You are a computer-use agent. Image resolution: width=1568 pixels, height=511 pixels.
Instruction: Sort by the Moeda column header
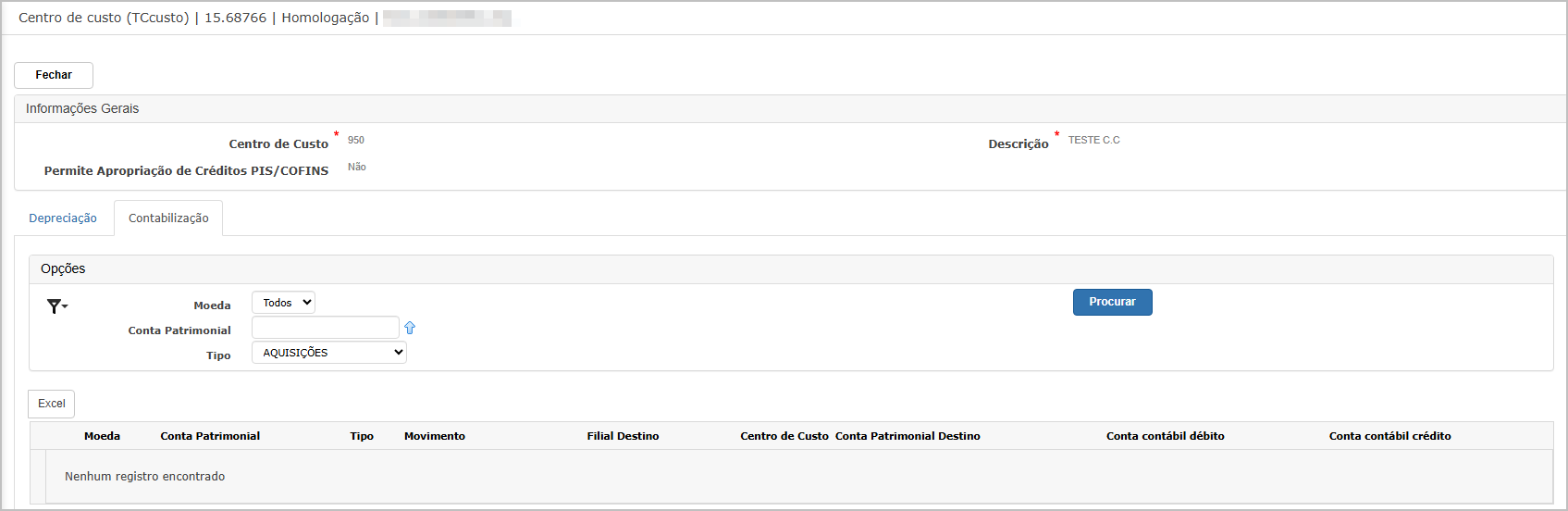point(102,436)
